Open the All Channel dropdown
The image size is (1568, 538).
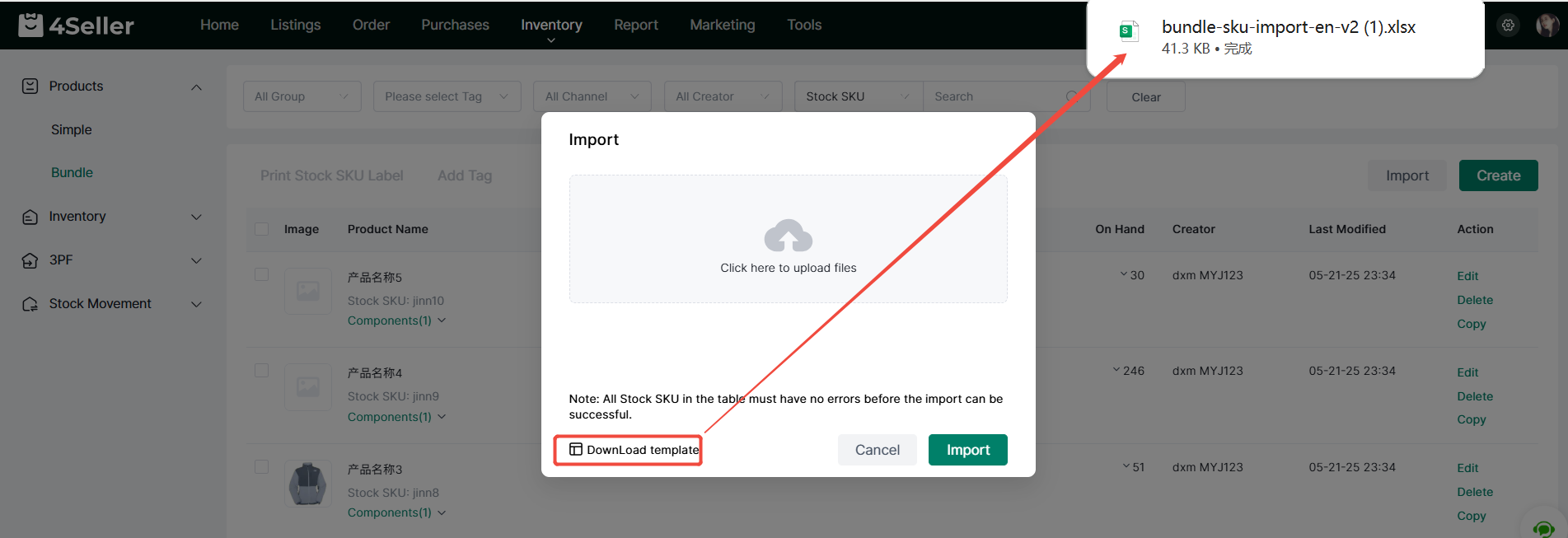[x=592, y=96]
